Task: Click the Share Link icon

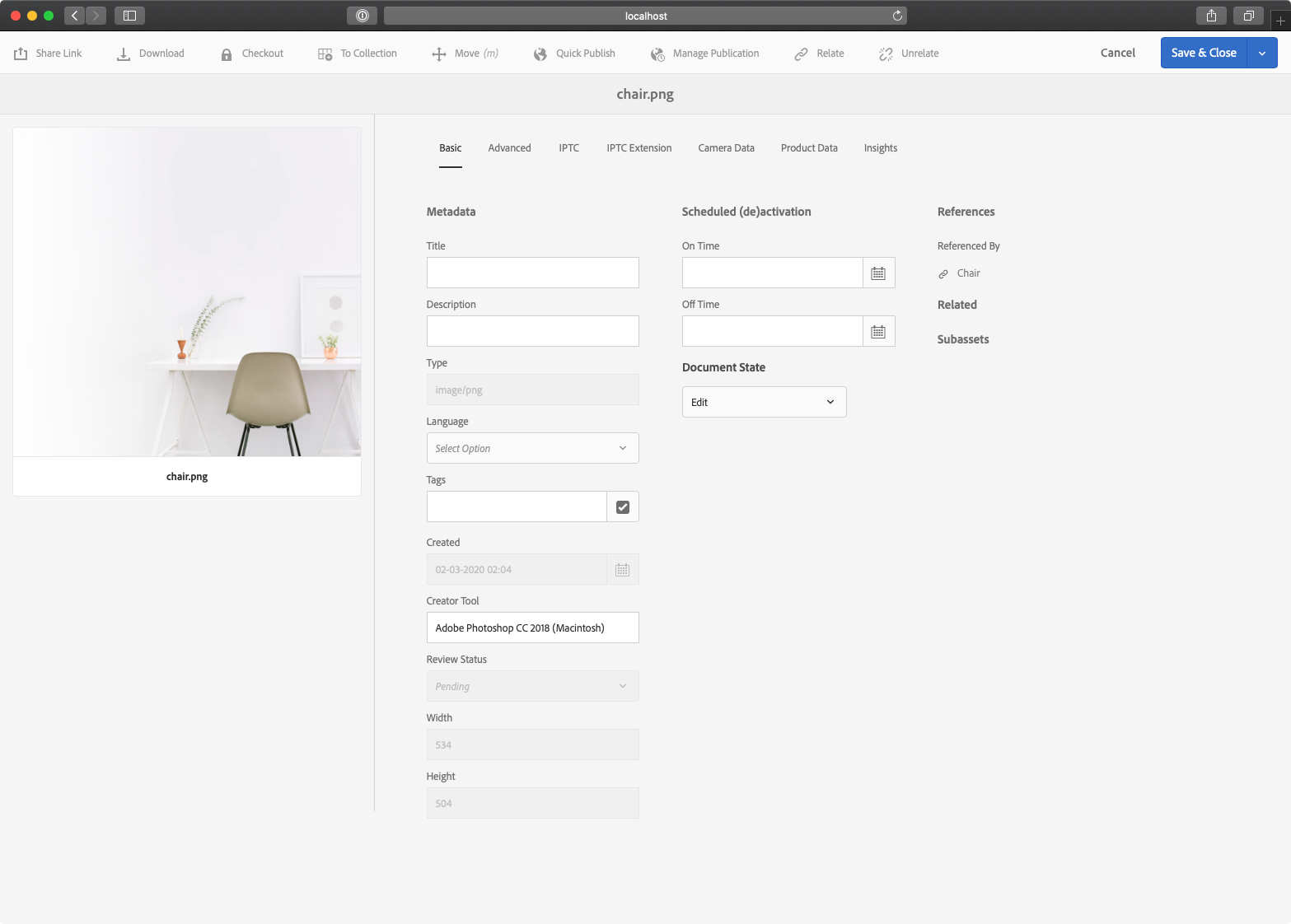Action: tap(21, 54)
